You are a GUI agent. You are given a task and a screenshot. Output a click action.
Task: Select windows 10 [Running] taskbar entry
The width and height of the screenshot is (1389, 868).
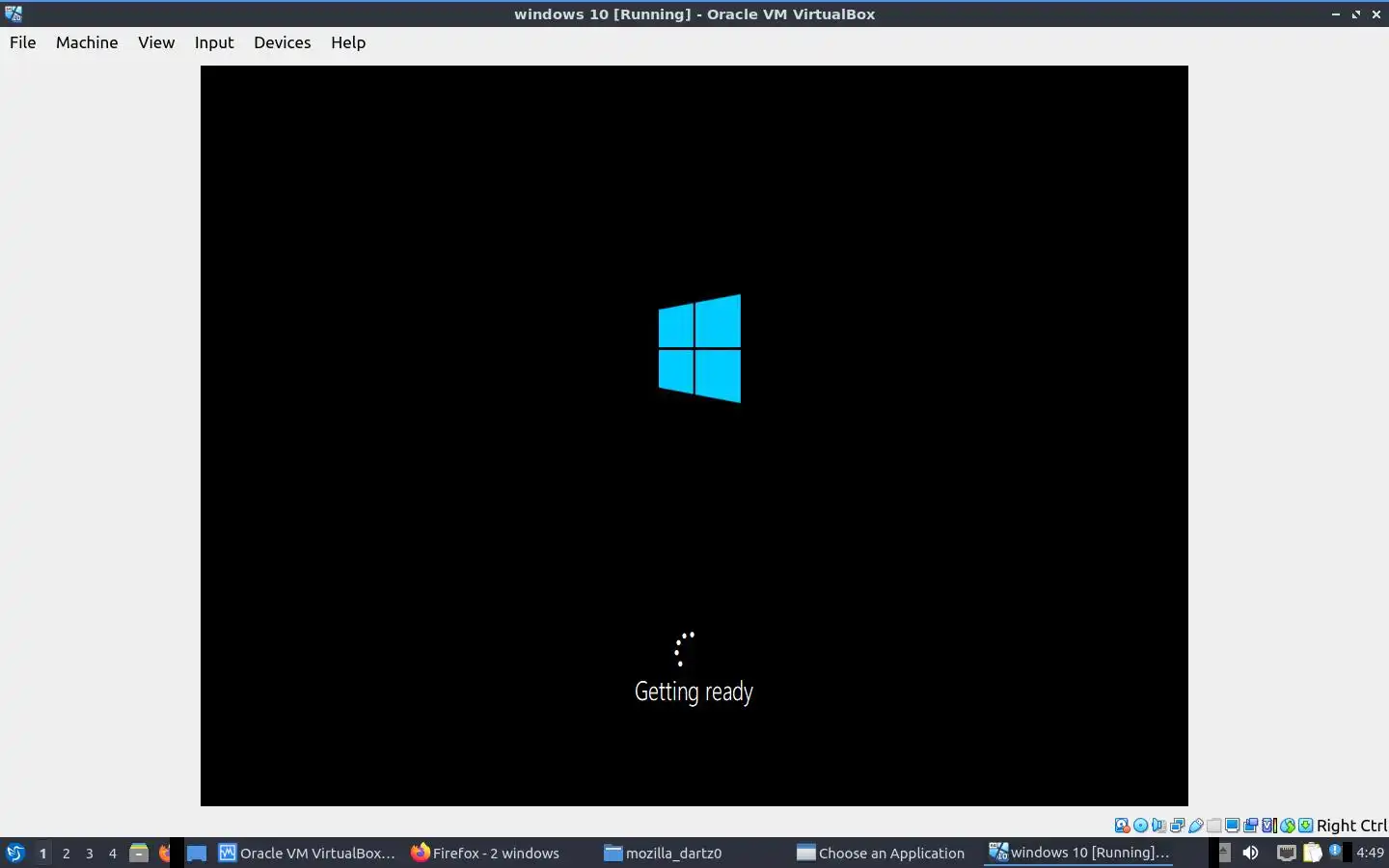pyautogui.click(x=1079, y=853)
